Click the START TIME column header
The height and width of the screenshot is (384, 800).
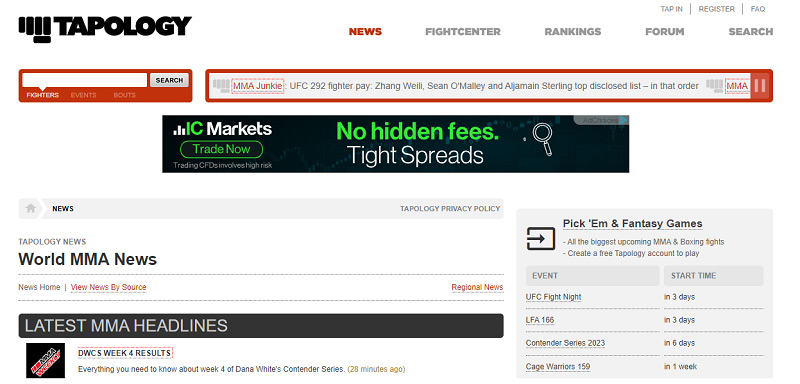click(x=713, y=275)
